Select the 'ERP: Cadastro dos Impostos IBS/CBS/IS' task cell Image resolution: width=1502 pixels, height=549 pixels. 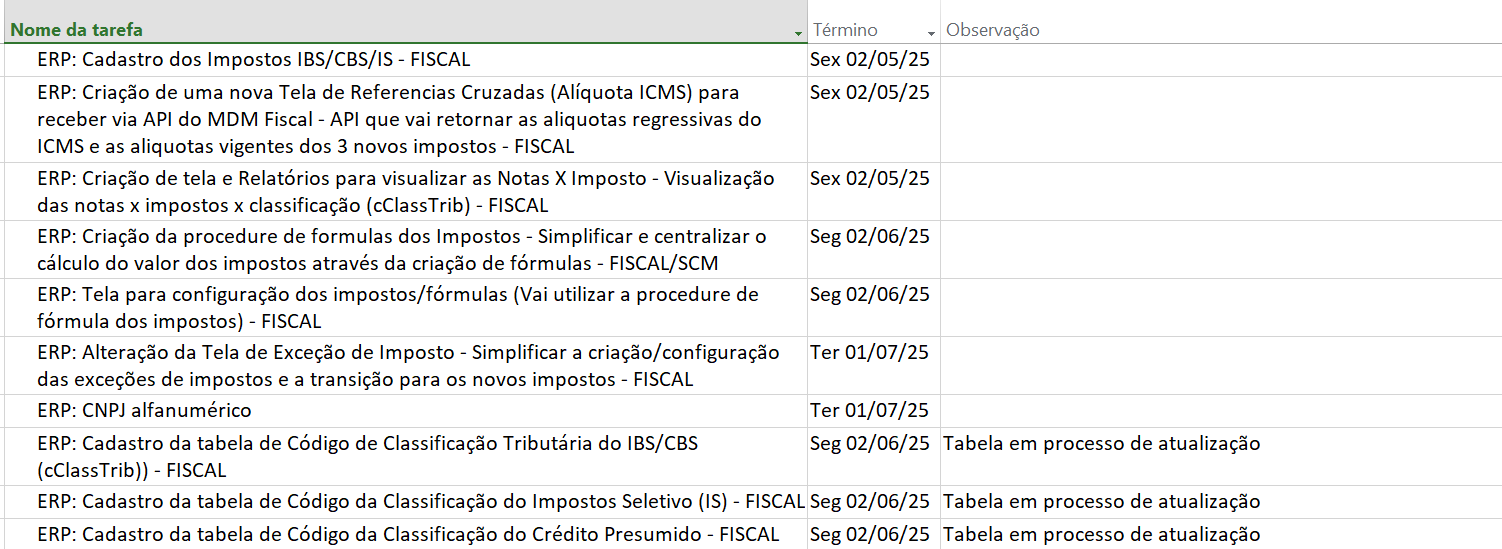point(254,60)
